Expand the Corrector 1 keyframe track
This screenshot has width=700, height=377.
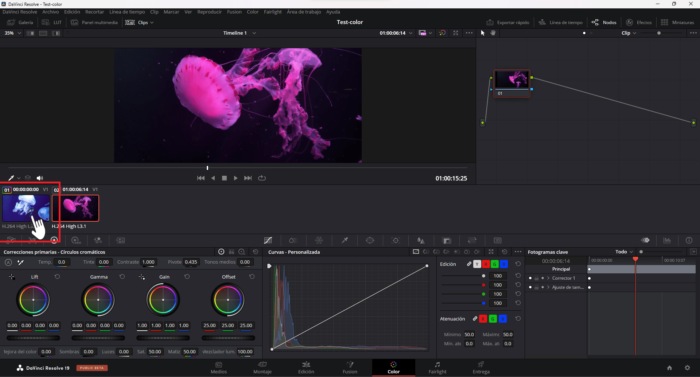(548, 278)
